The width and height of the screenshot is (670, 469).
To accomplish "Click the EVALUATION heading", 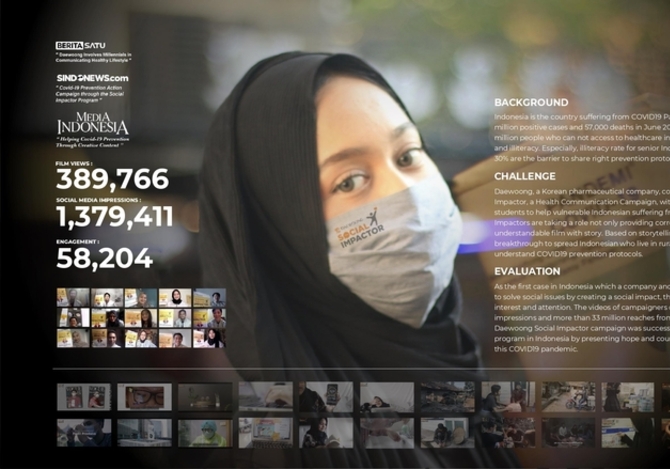I will click(x=527, y=272).
